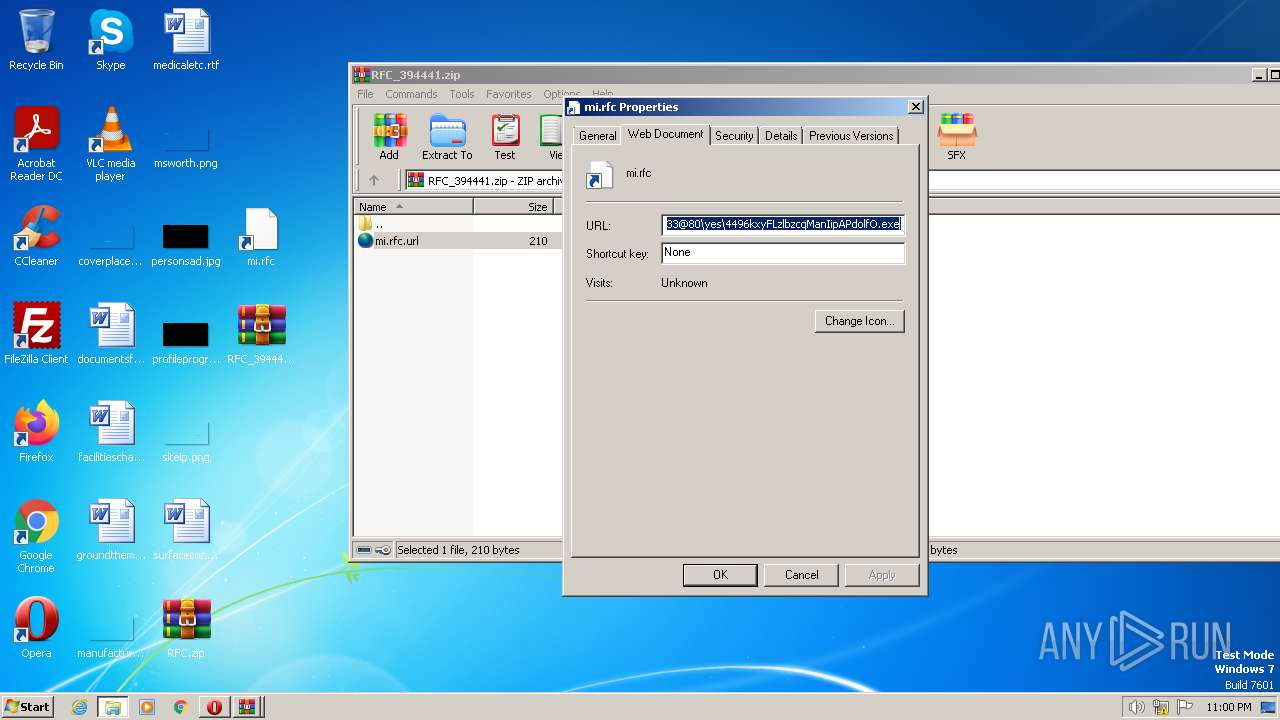Click the up-folder arrow in WinRAR
The width and height of the screenshot is (1280, 720).
pyautogui.click(x=374, y=181)
